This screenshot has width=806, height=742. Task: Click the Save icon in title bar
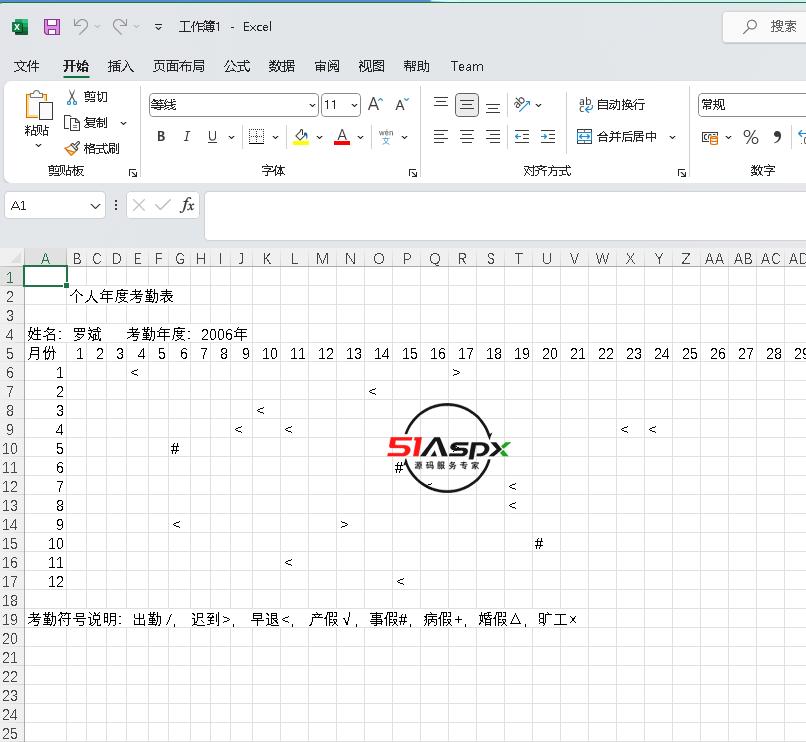[52, 27]
